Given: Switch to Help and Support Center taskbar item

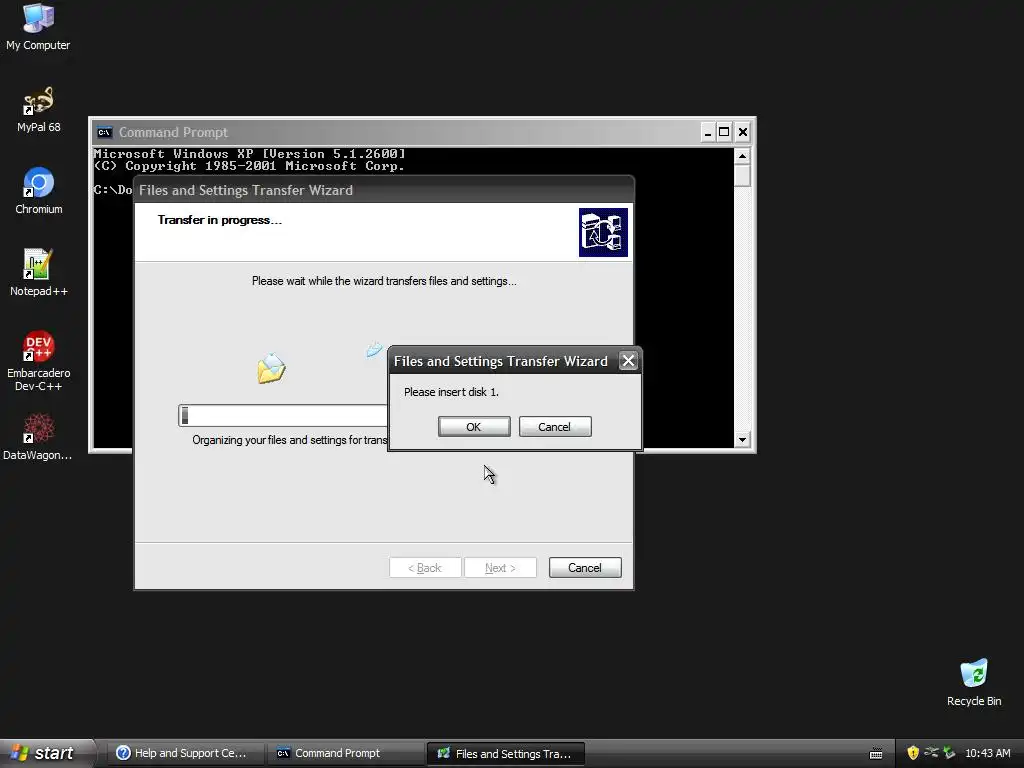Looking at the screenshot, I should [x=183, y=753].
